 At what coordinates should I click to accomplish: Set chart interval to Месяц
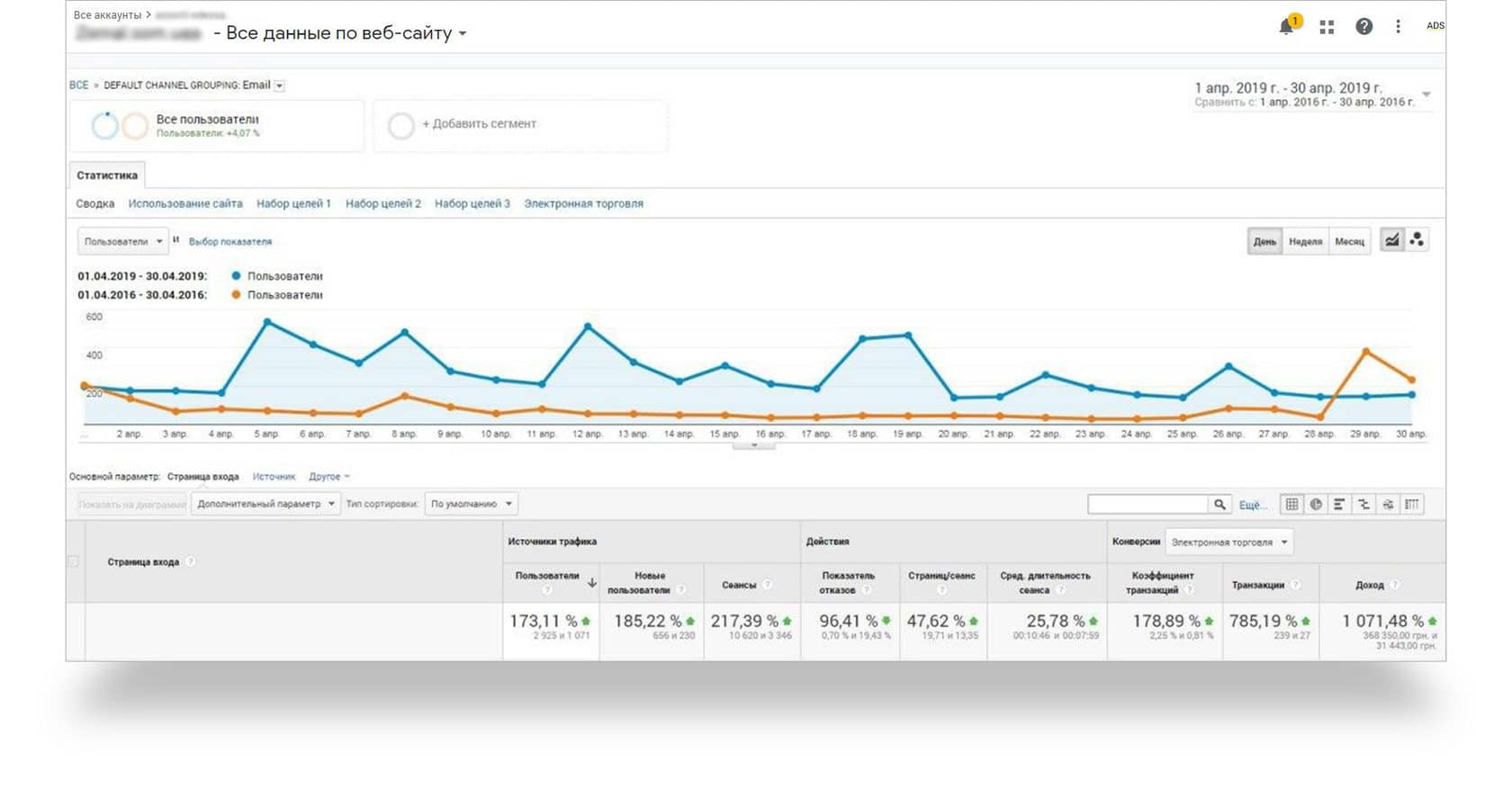[x=1349, y=241]
